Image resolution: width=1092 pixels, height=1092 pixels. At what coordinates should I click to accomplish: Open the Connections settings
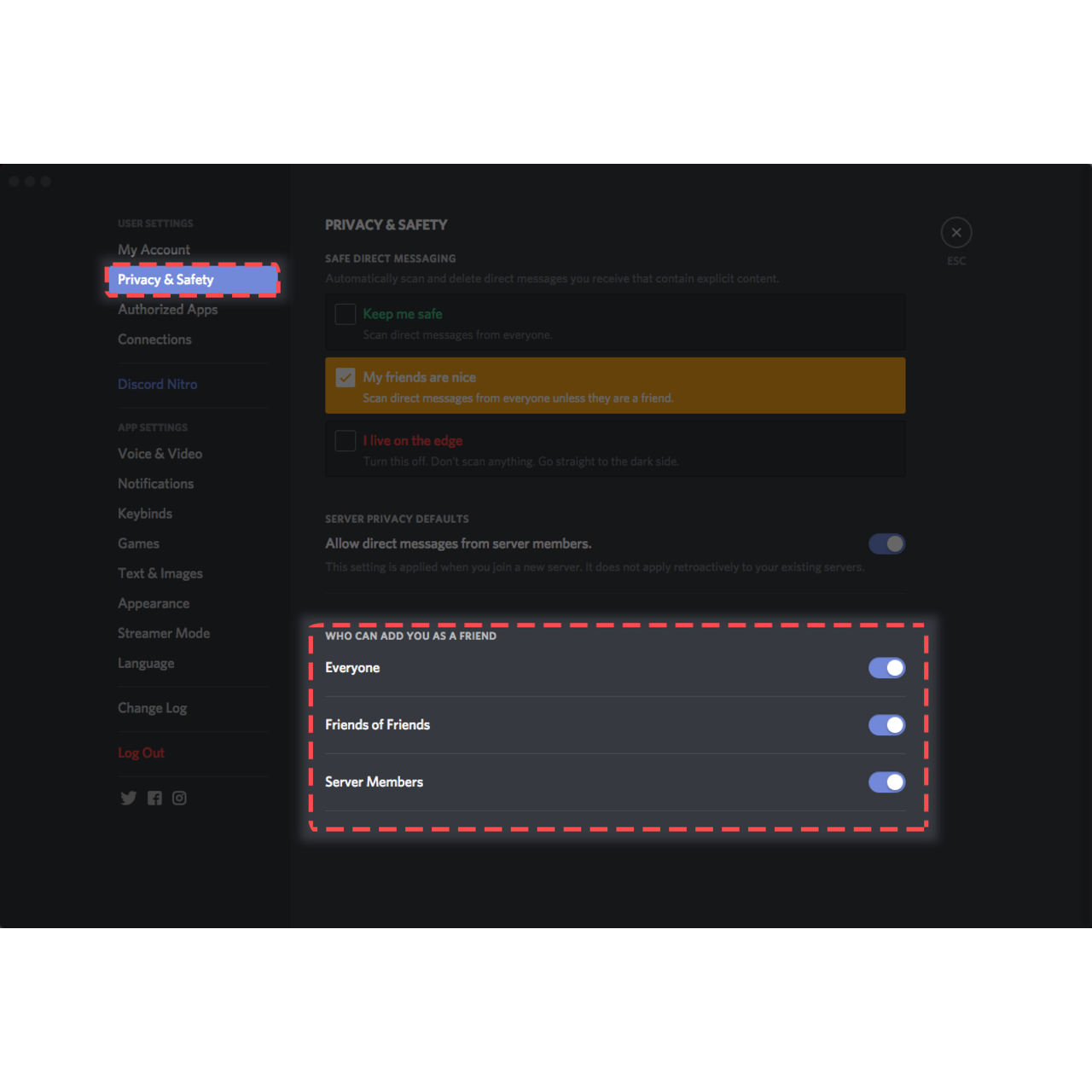tap(154, 339)
